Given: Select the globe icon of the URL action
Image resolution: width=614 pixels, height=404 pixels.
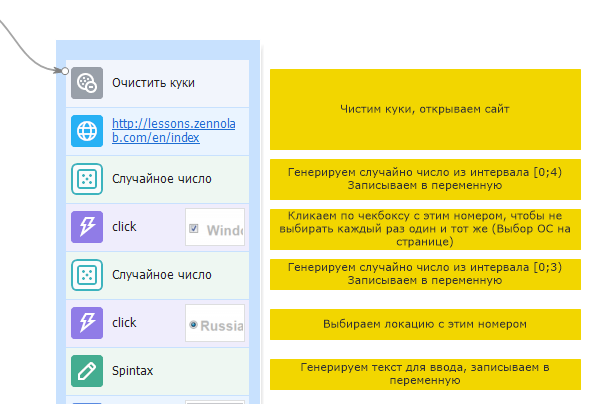Looking at the screenshot, I should [x=87, y=131].
